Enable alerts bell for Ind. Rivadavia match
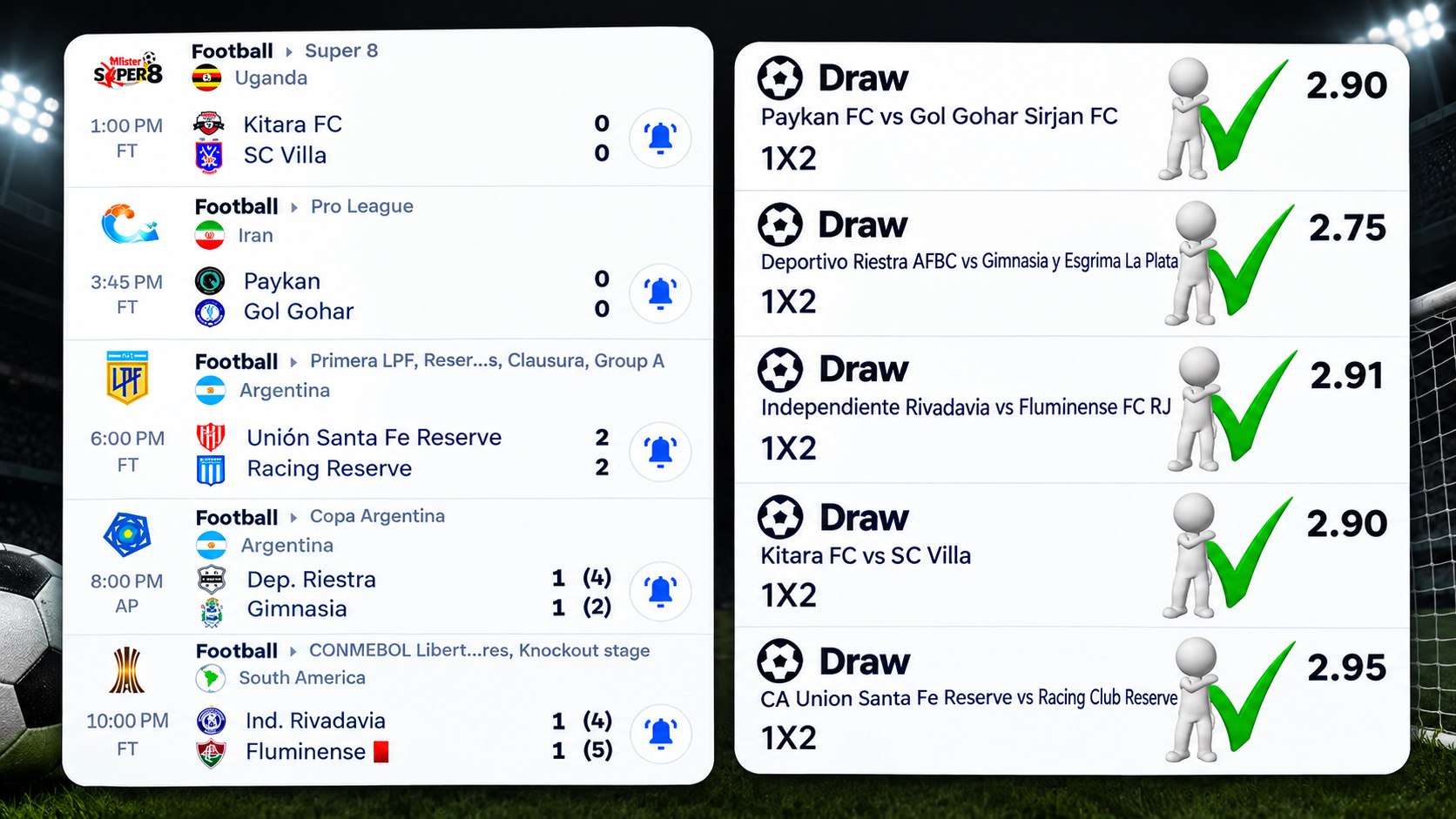The width and height of the screenshot is (1456, 819). pyautogui.click(x=661, y=734)
